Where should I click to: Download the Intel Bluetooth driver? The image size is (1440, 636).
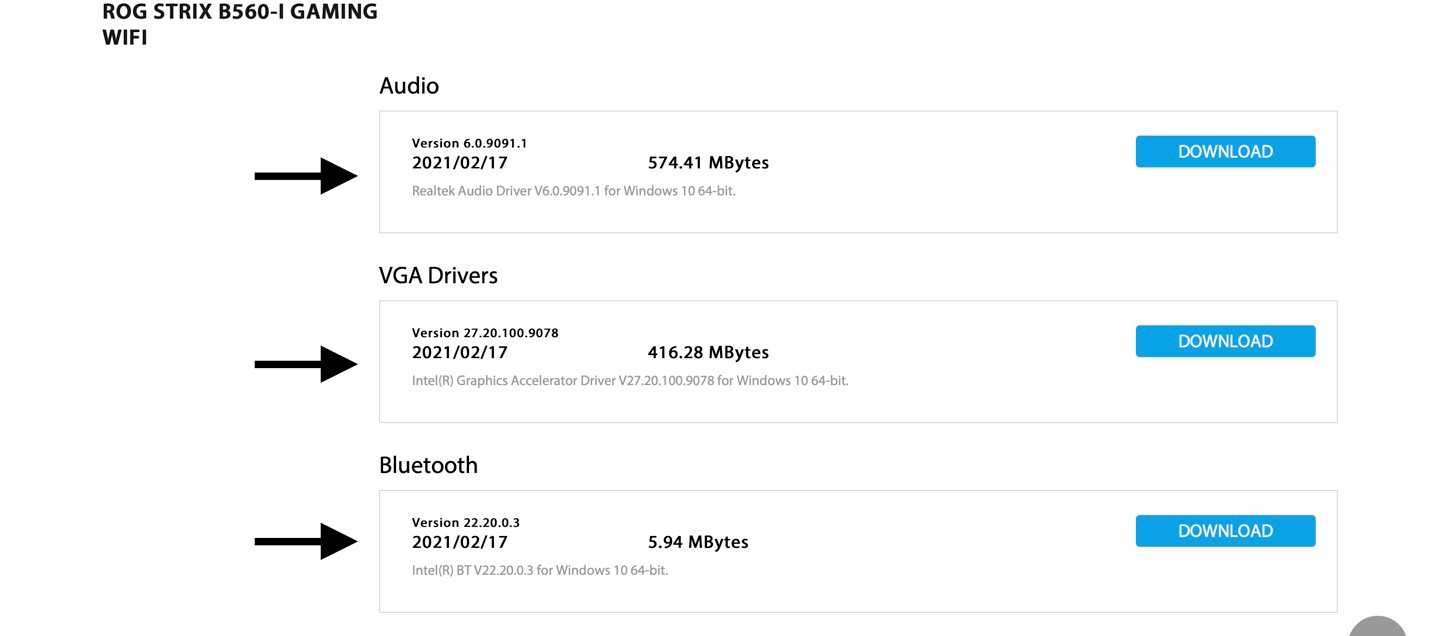1225,531
